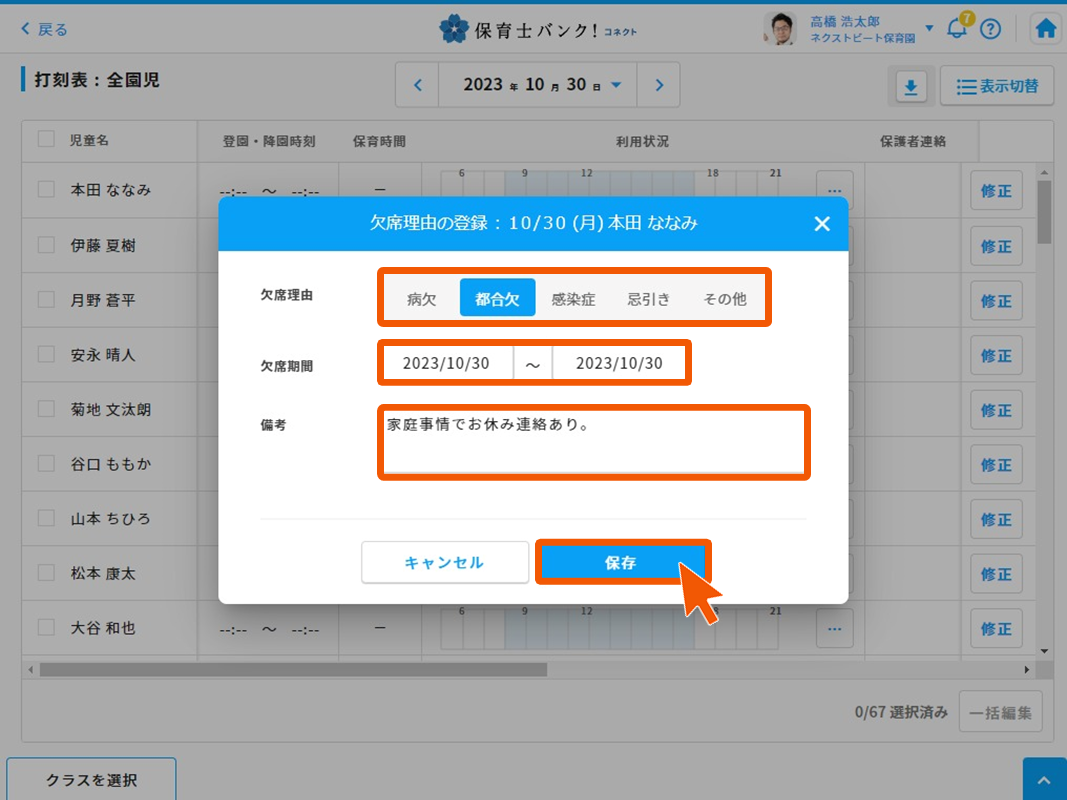The height and width of the screenshot is (800, 1067).
Task: Open the date picker dropdown for 2023年10月30日
Action: [x=616, y=85]
